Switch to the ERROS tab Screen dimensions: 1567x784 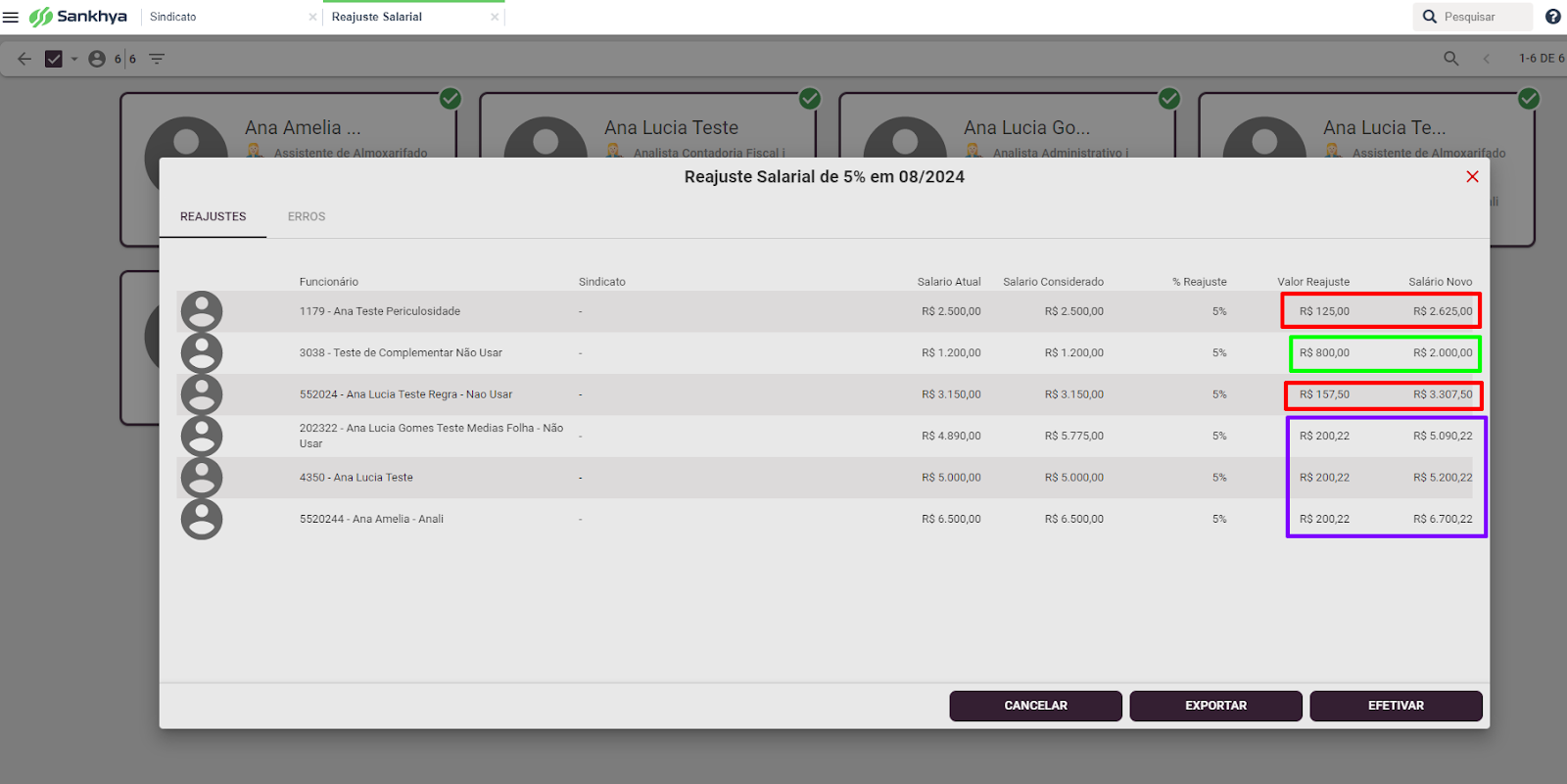[x=307, y=216]
